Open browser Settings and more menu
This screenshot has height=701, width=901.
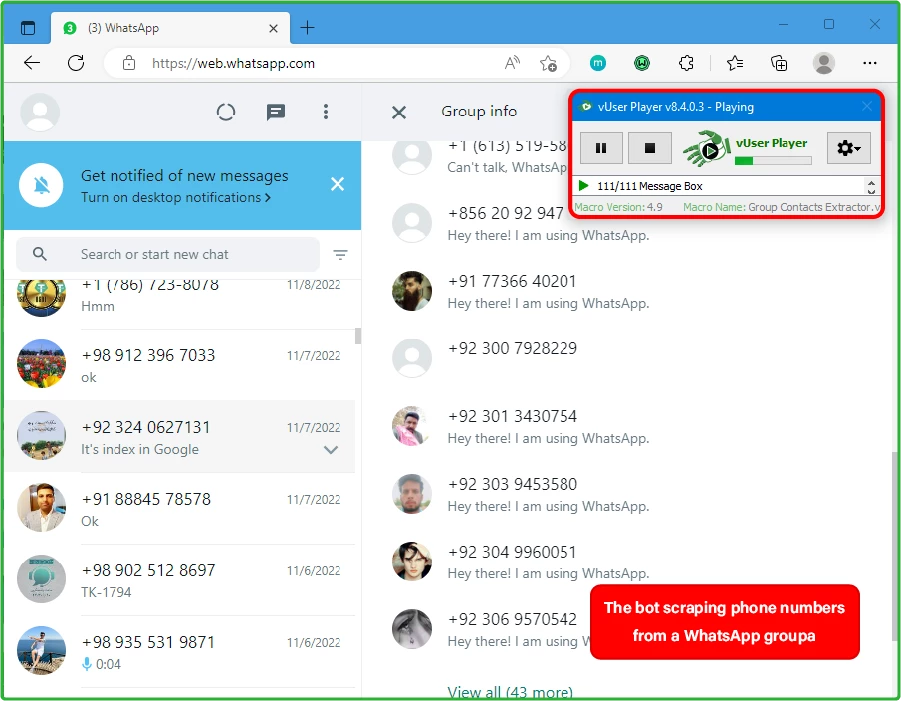click(869, 63)
